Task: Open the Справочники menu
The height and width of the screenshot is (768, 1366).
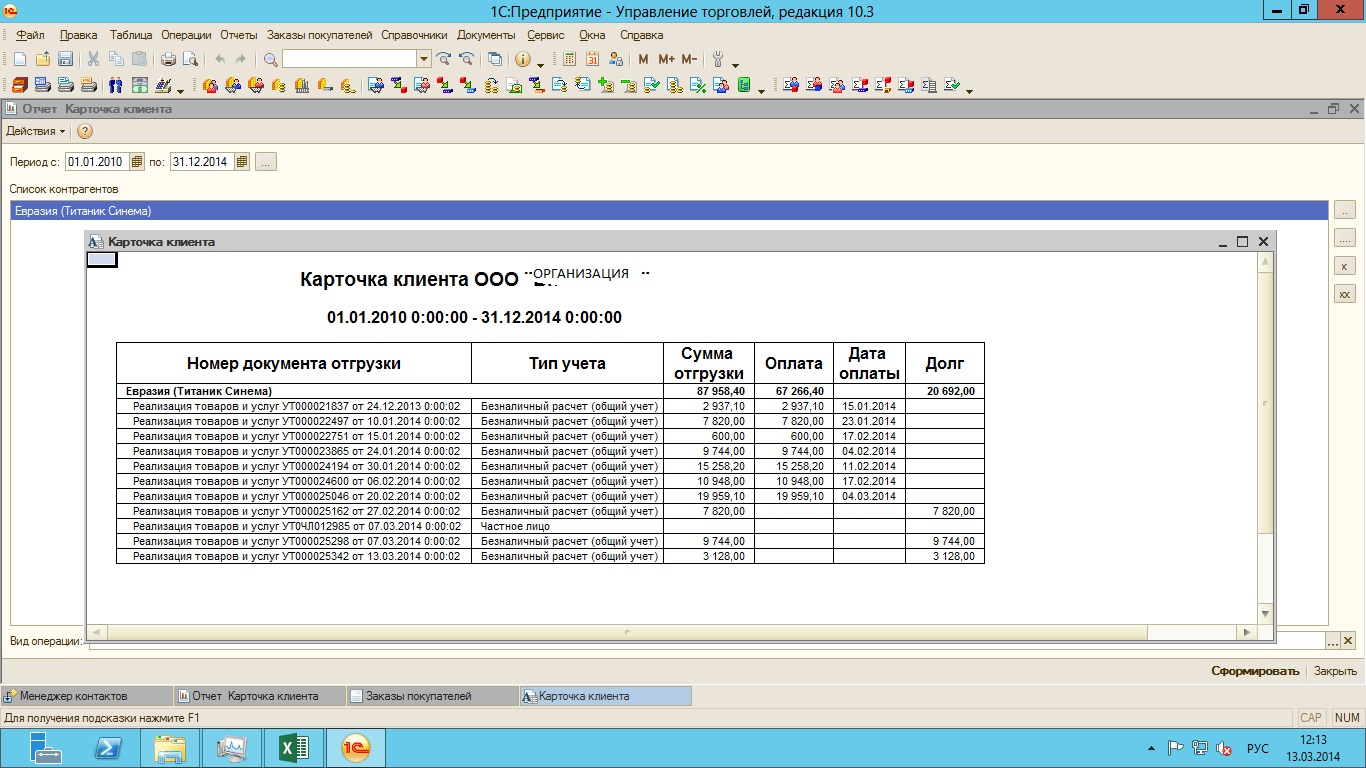Action: (414, 35)
